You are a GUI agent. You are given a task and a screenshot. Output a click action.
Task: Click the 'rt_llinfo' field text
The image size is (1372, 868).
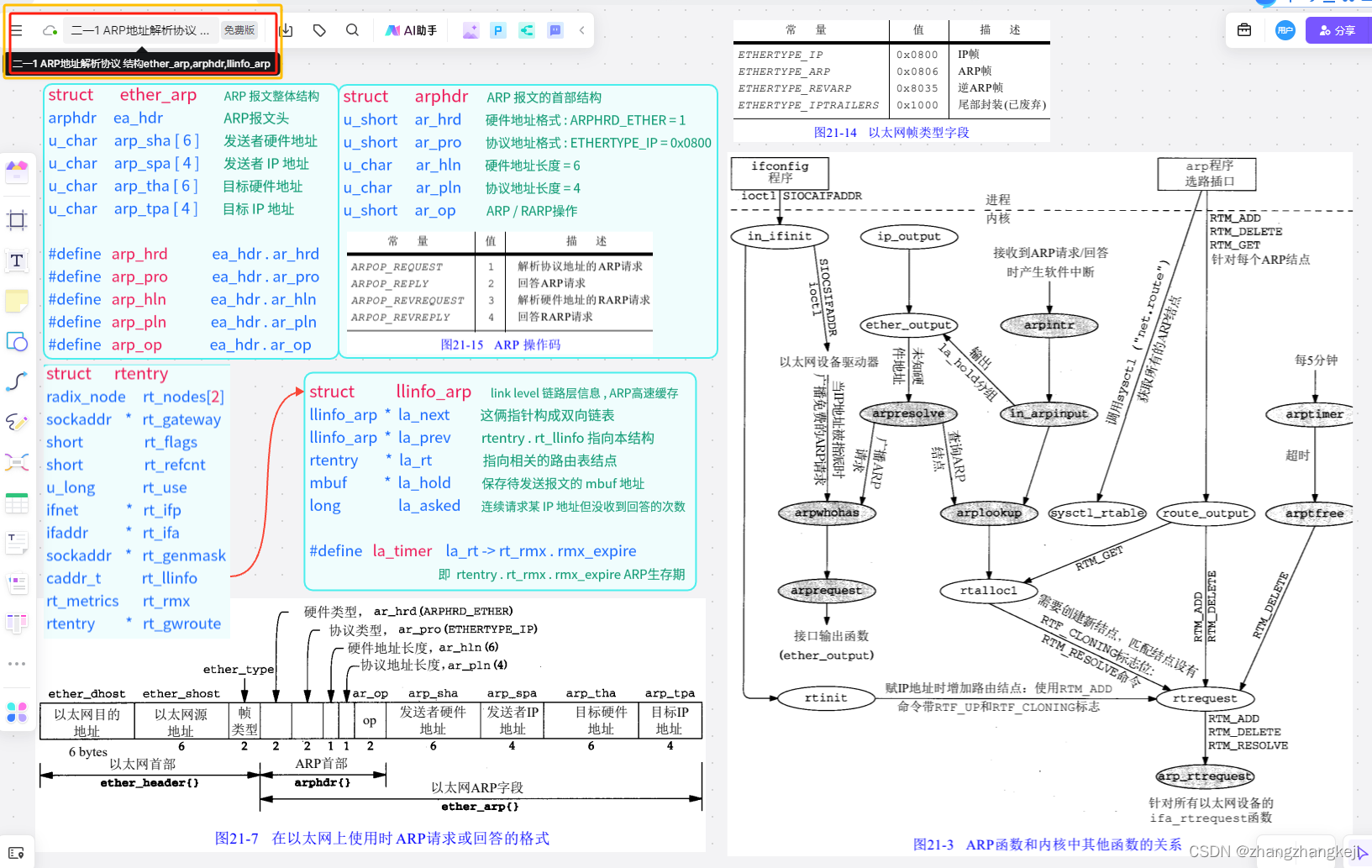point(170,578)
